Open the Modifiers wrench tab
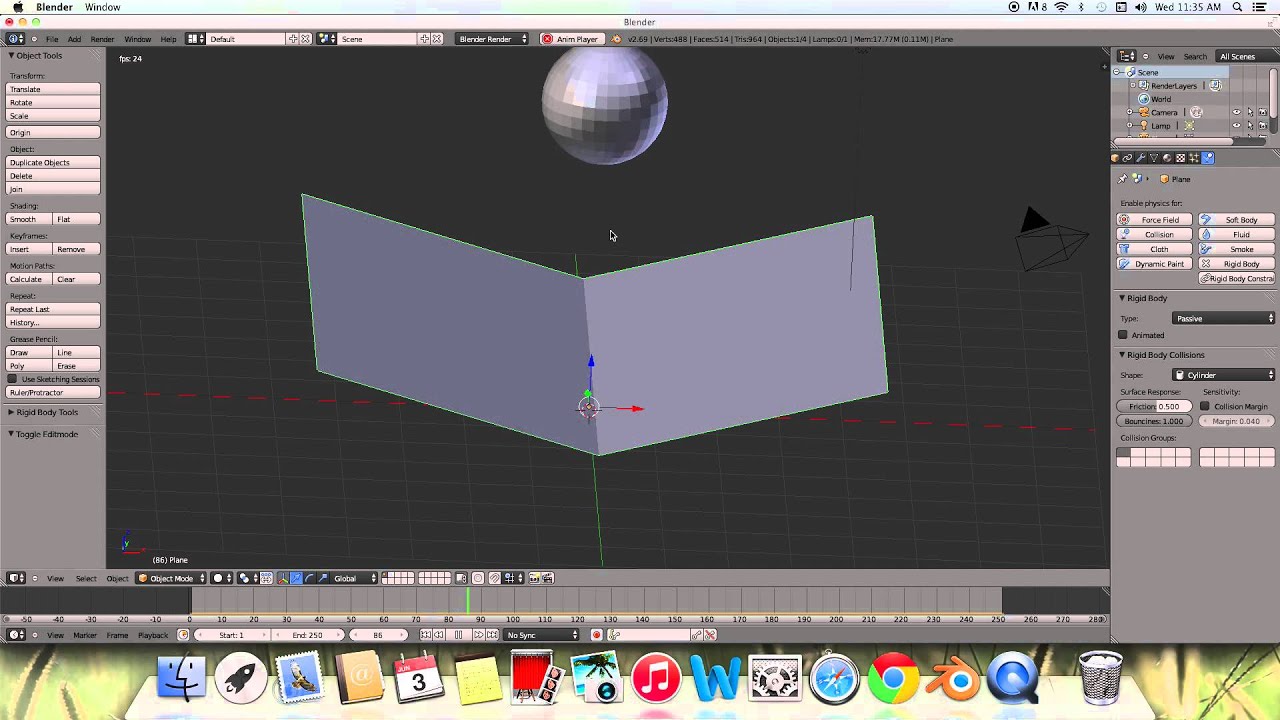 tap(1140, 158)
